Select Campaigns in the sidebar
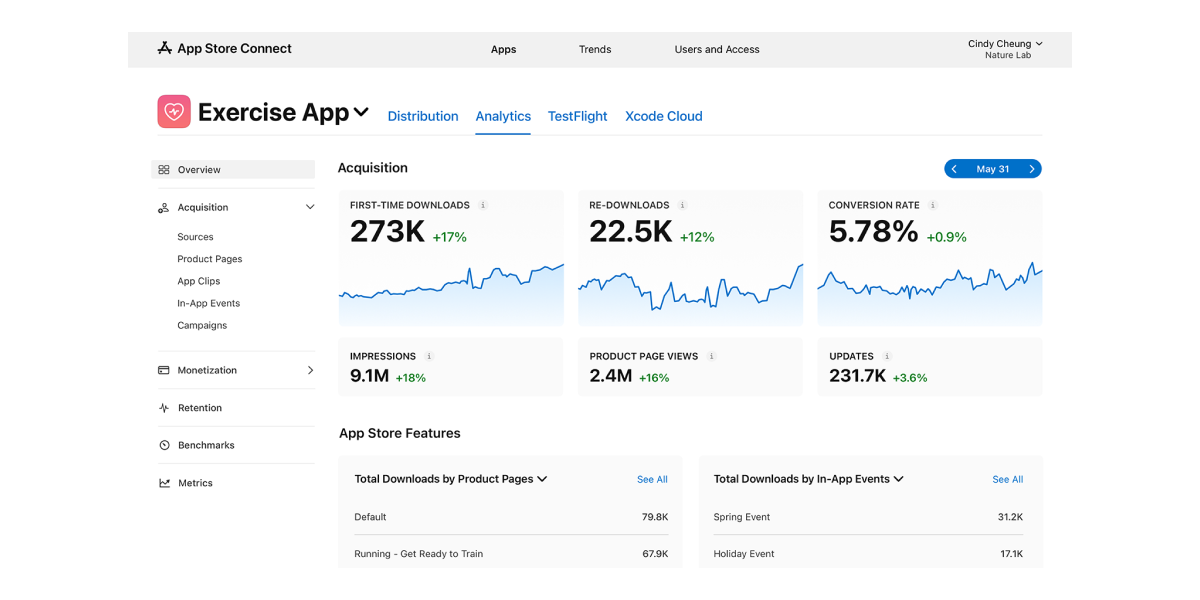This screenshot has width=1200, height=600. (202, 325)
